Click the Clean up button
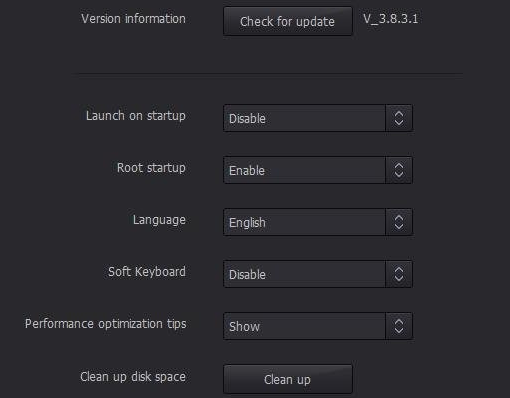This screenshot has height=398, width=510. (288, 379)
